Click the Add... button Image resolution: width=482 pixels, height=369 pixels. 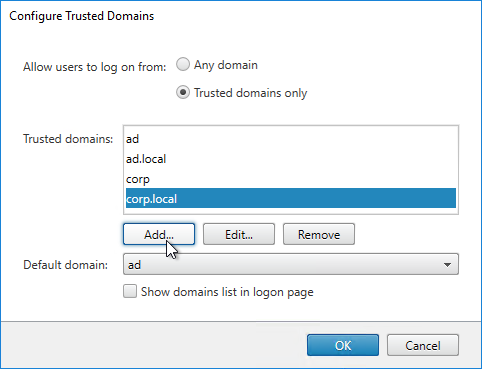(159, 234)
